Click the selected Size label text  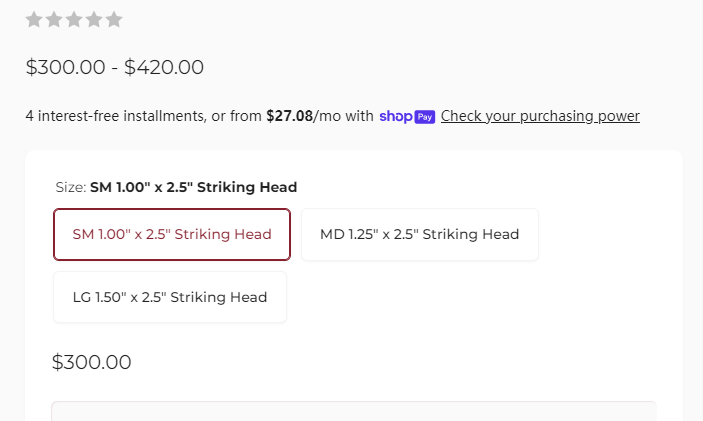(194, 187)
